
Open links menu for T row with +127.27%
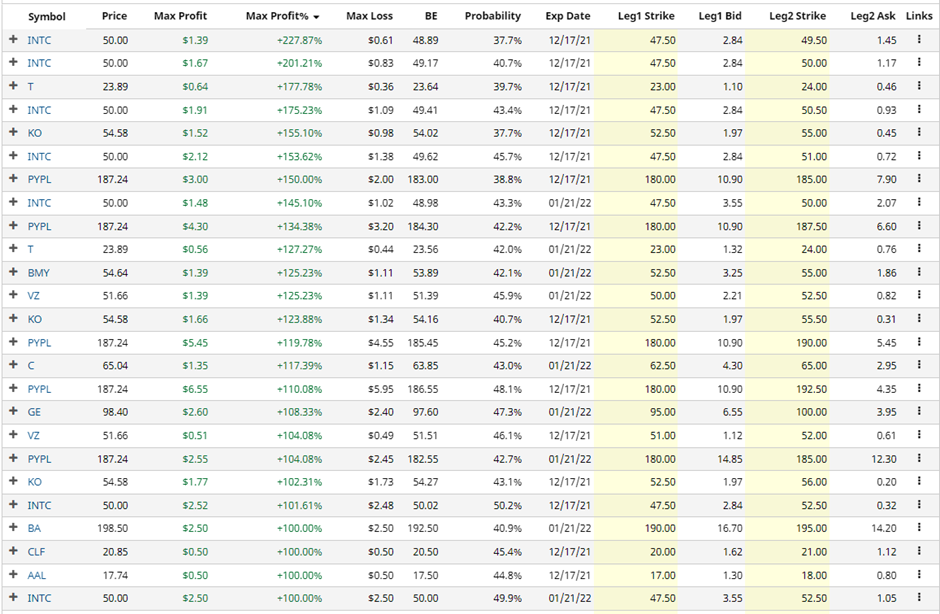coord(918,249)
